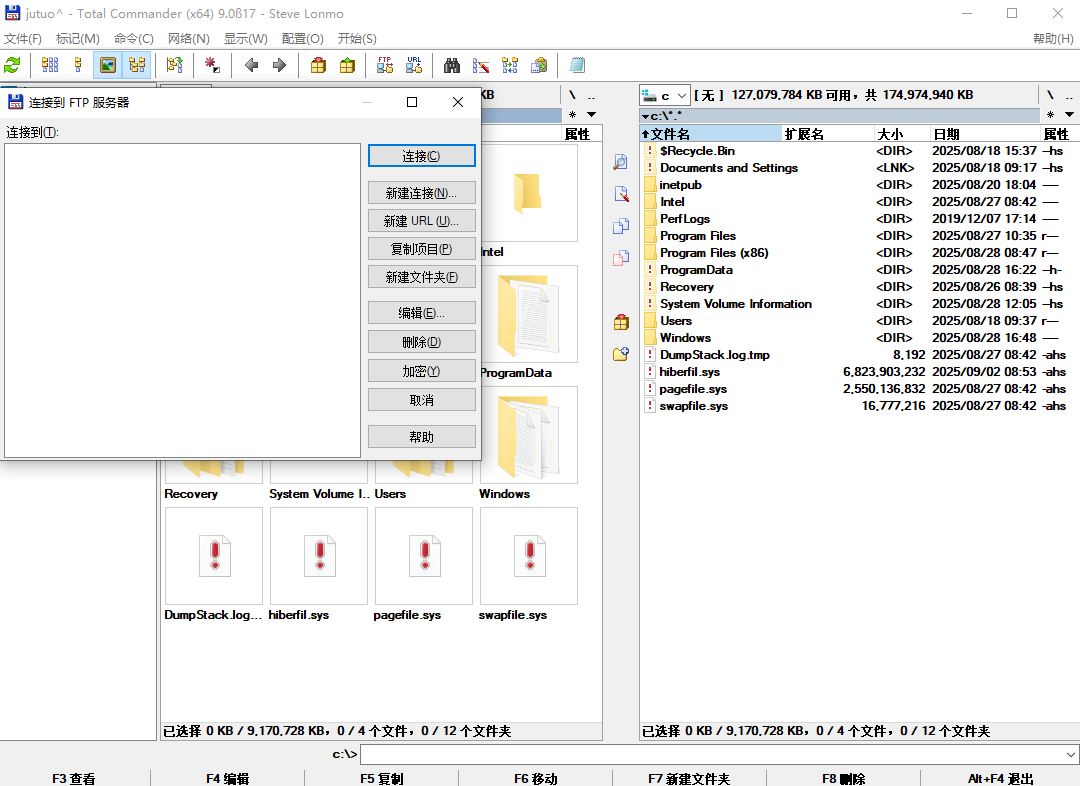This screenshot has width=1080, height=786.
Task: Open the 配置(O) menu
Action: [302, 39]
